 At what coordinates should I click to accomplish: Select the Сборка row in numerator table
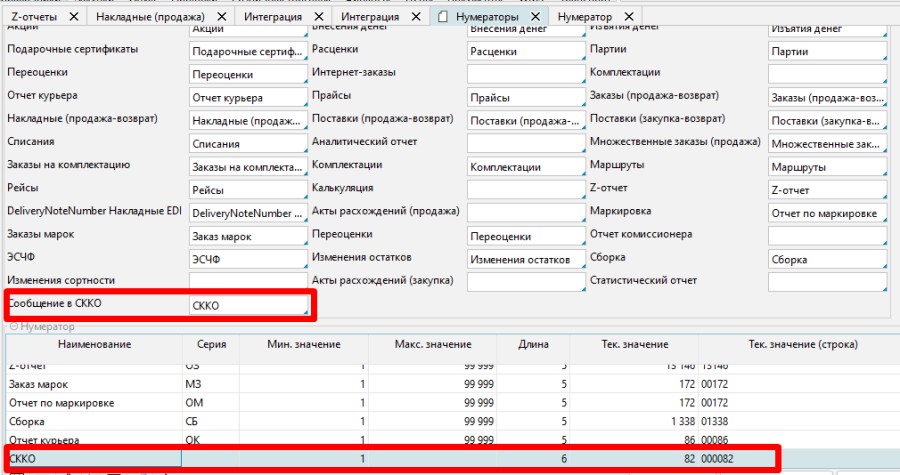94,421
